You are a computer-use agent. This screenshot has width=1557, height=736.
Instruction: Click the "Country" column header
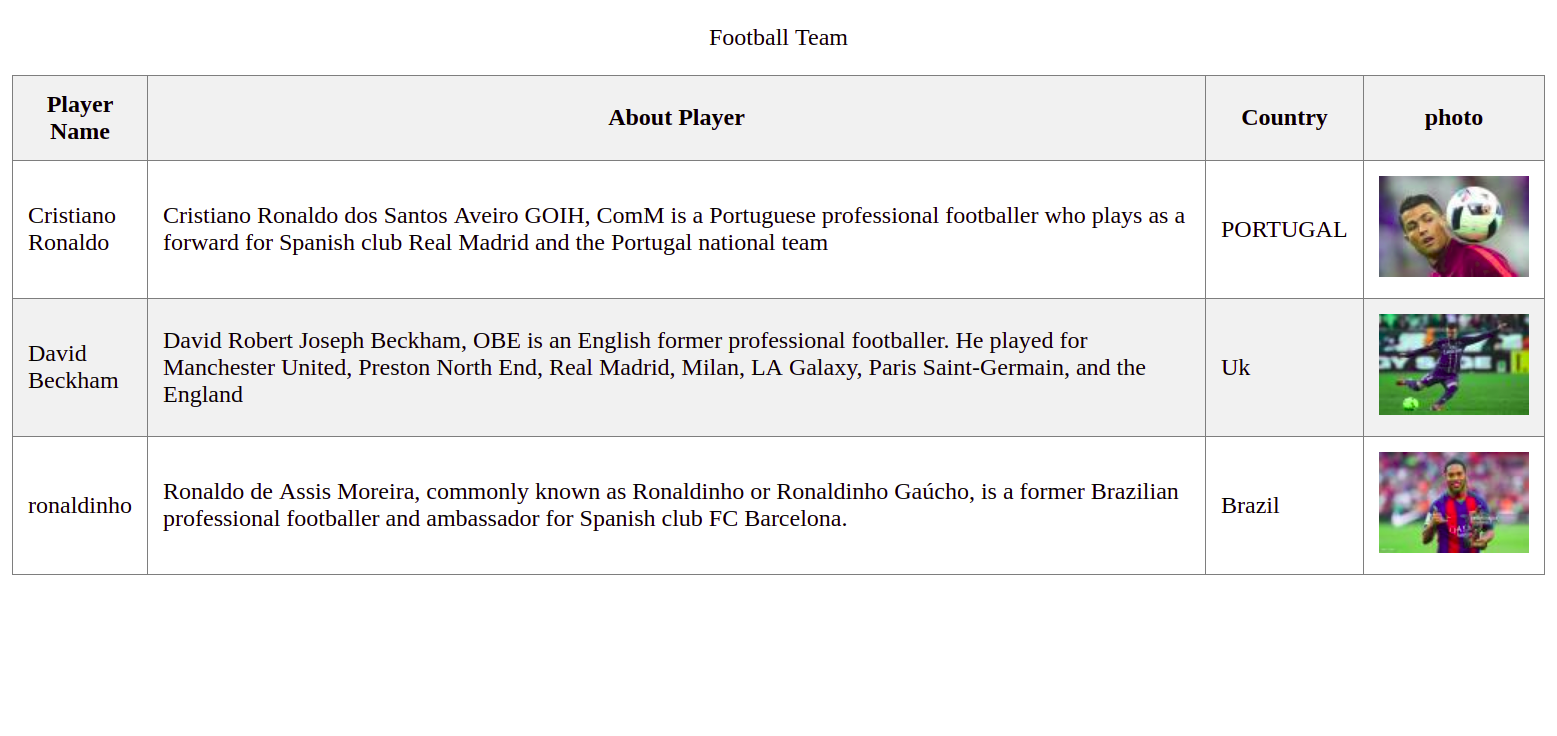(1284, 118)
